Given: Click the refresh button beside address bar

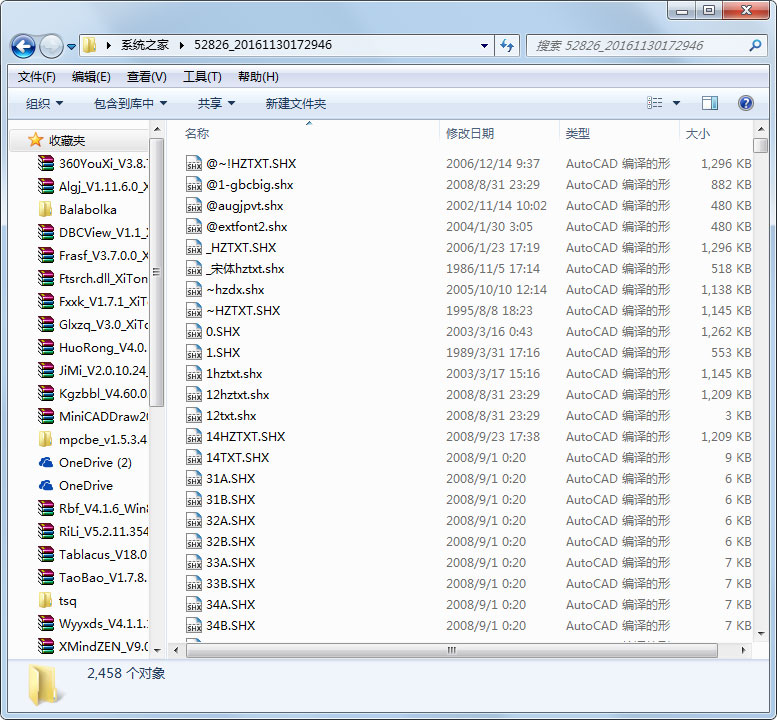Looking at the screenshot, I should pyautogui.click(x=506, y=46).
